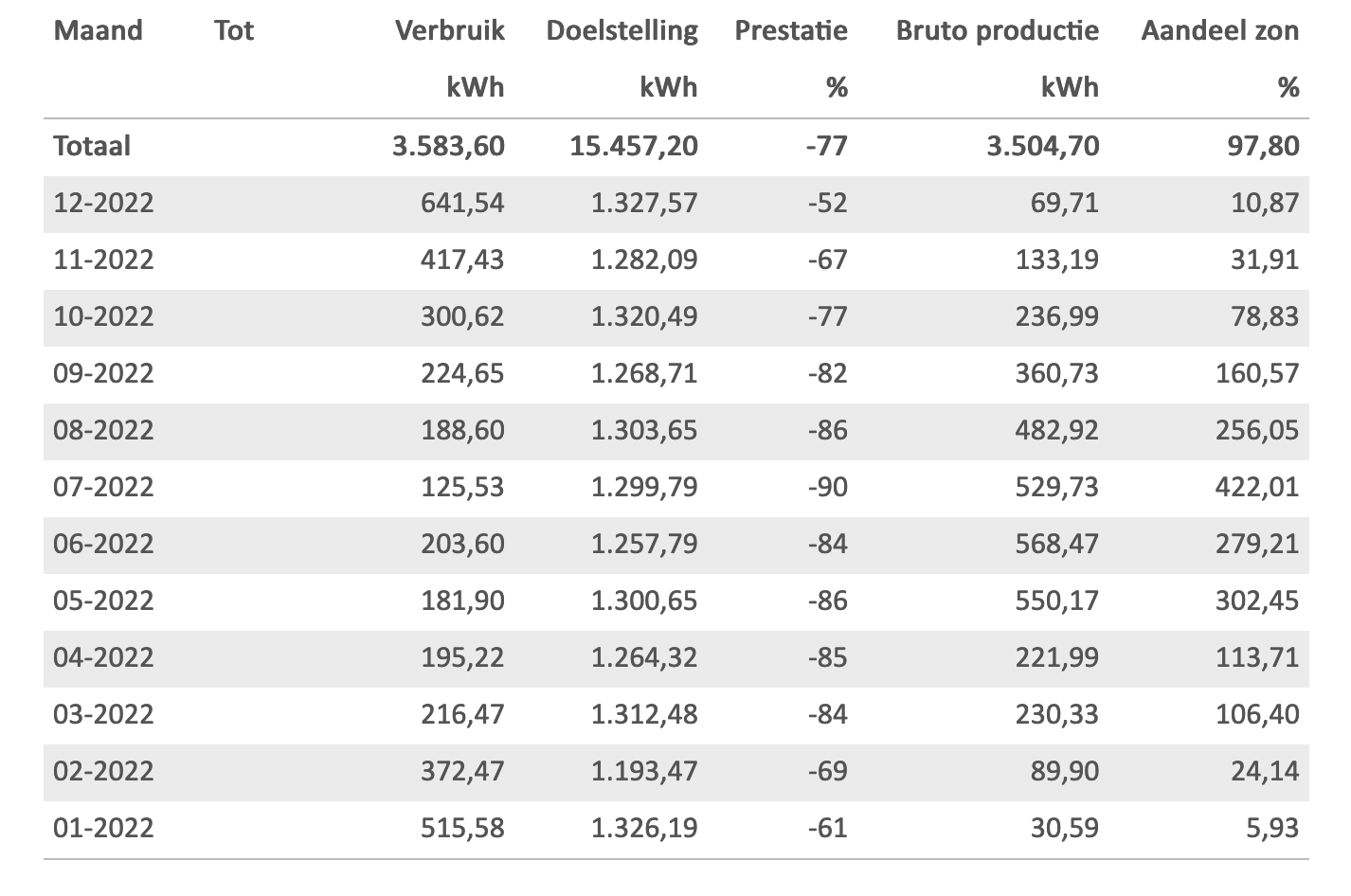Click the Bruto productie column header

997,30
